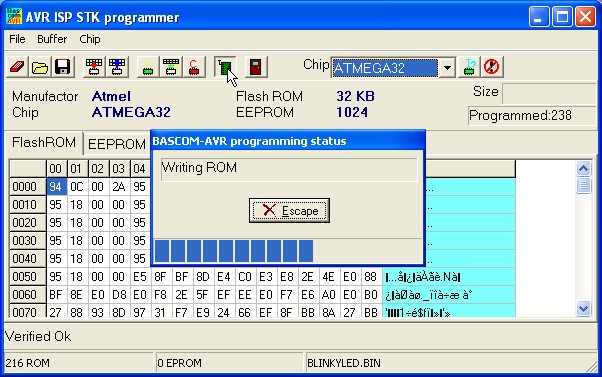Click the scroll down arrow of hex view

(583, 308)
